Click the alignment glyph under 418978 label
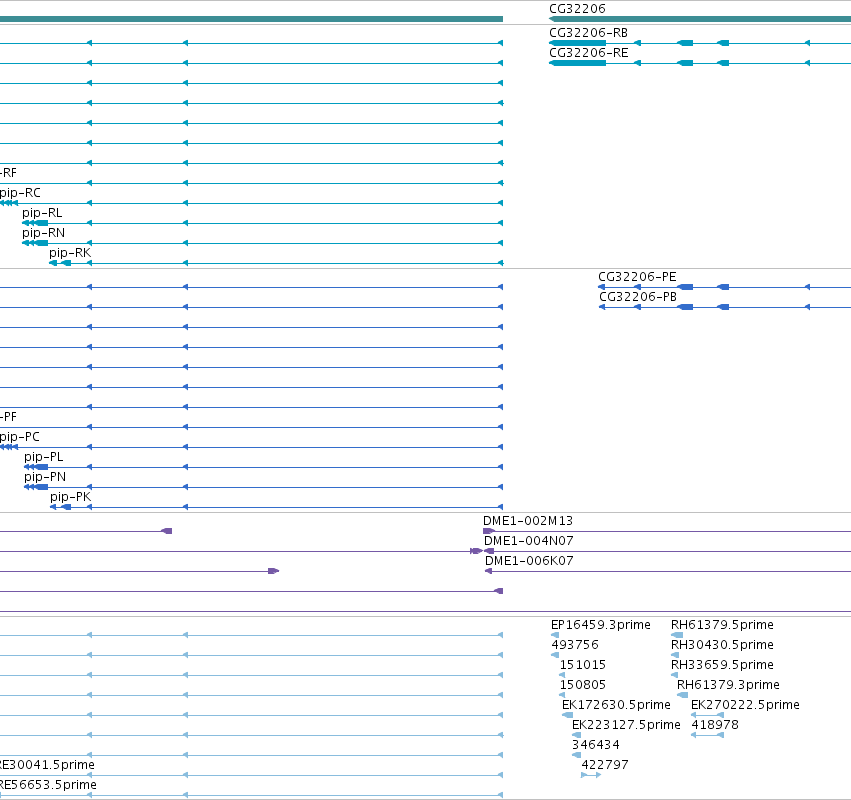 pos(707,735)
